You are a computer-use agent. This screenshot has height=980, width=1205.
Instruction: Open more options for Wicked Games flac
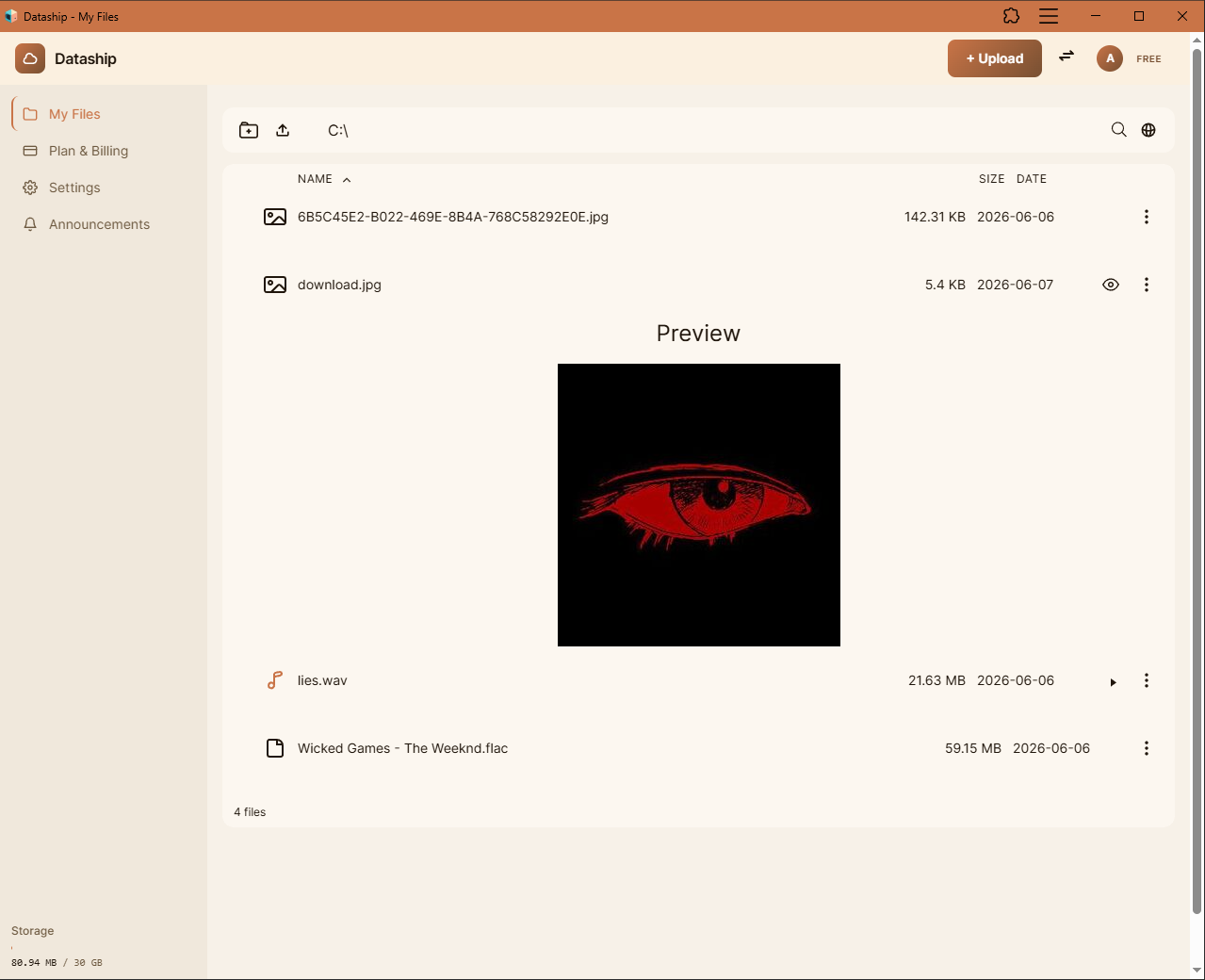[1147, 748]
